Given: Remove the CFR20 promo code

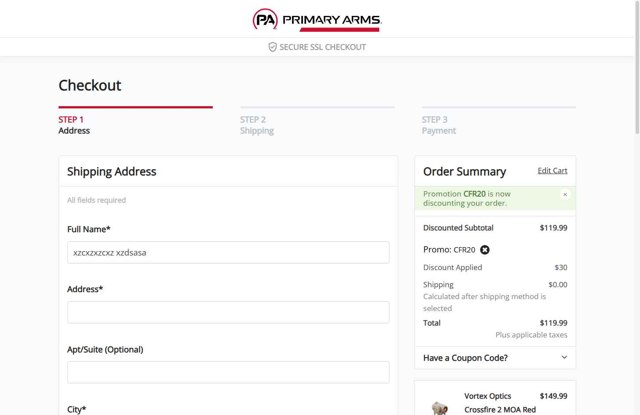Looking at the screenshot, I should (485, 250).
